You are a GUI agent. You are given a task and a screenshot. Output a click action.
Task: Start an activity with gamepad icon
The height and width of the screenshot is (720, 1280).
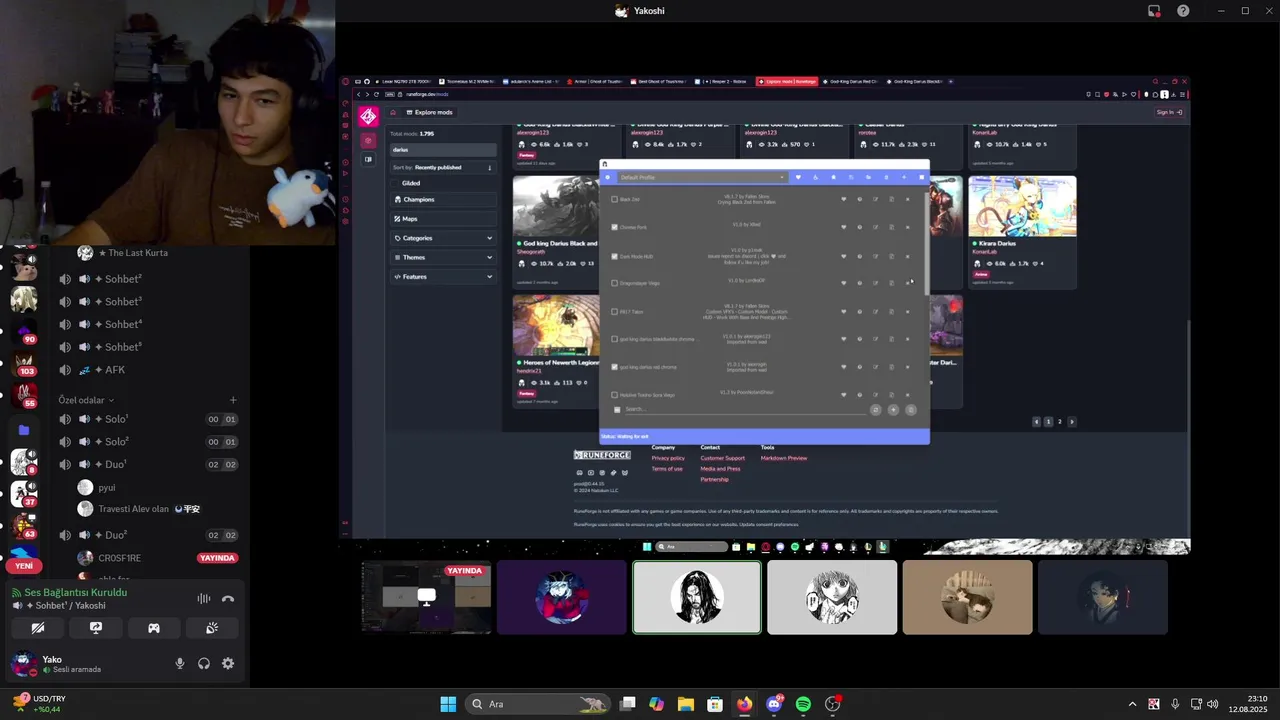pos(154,628)
